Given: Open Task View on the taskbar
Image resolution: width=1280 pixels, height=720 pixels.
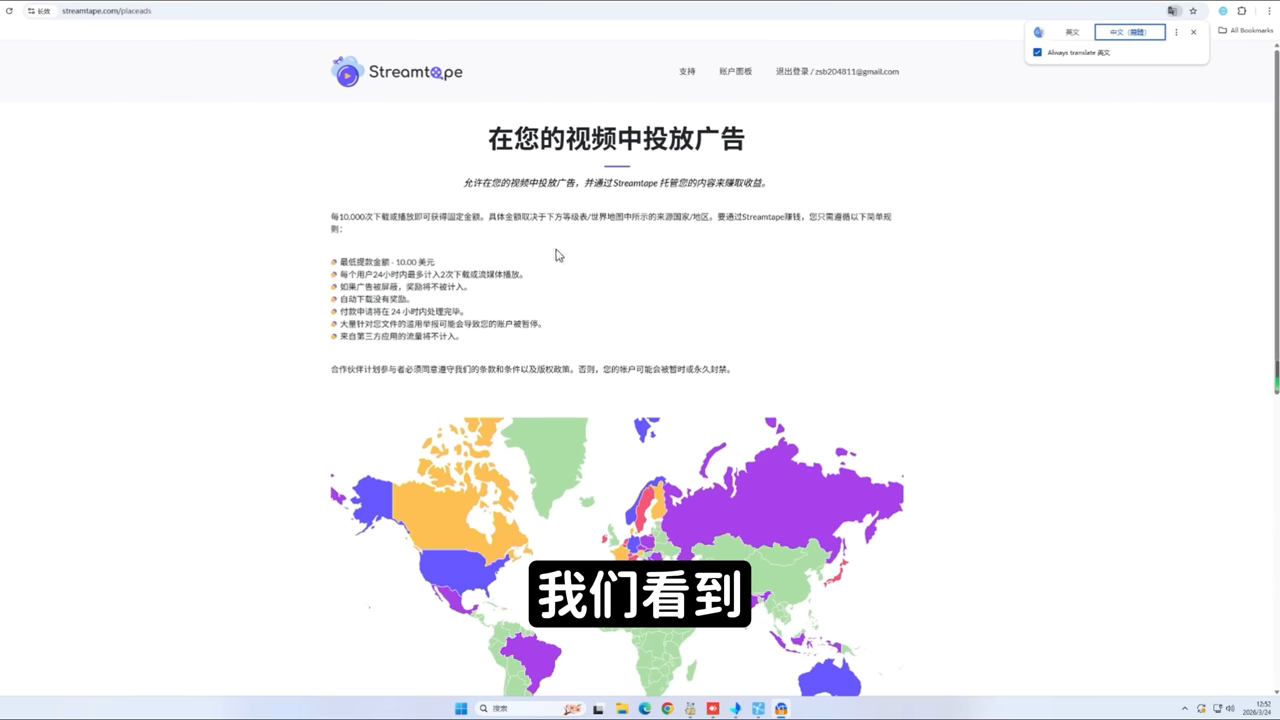Looking at the screenshot, I should point(598,708).
